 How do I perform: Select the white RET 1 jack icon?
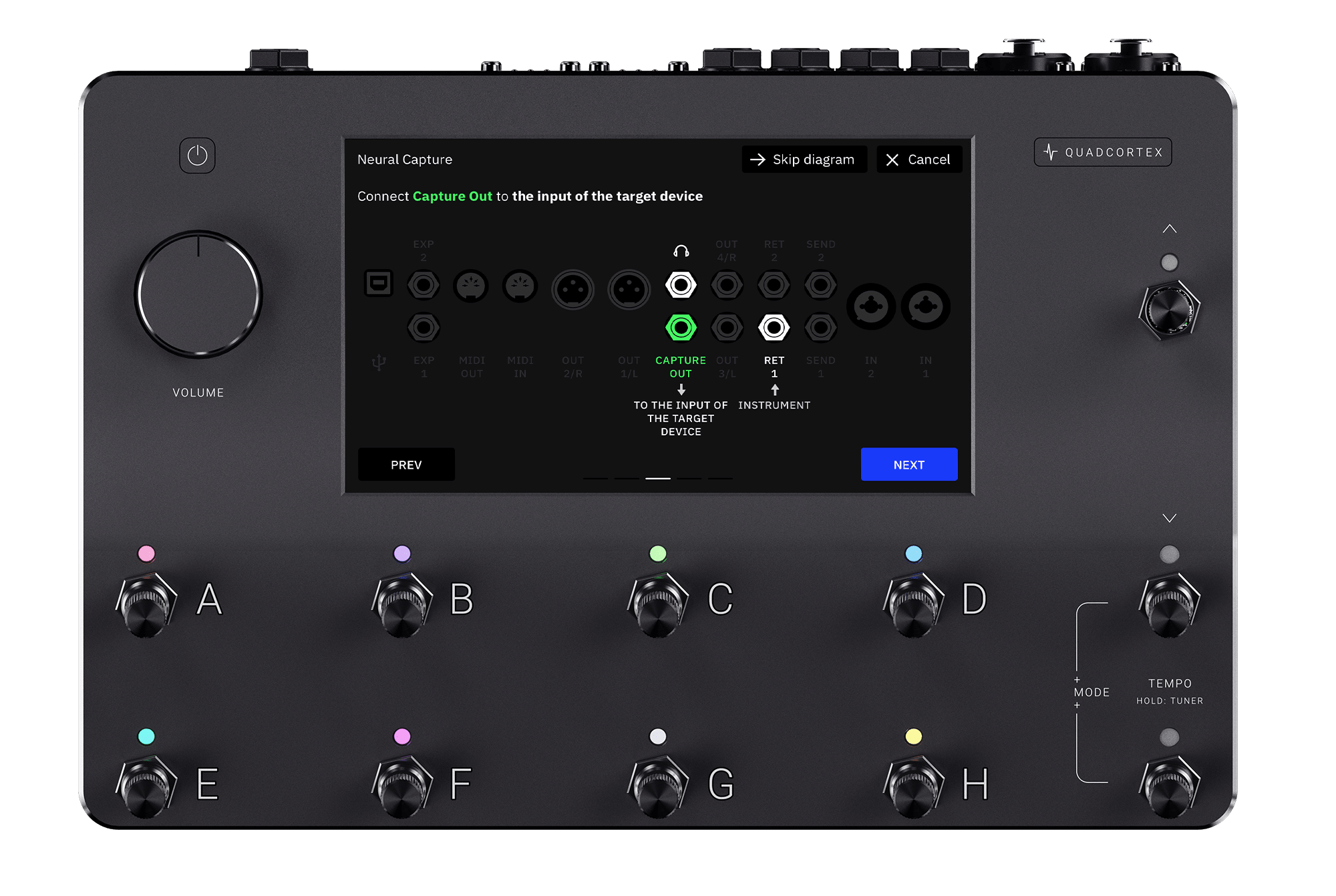774,328
